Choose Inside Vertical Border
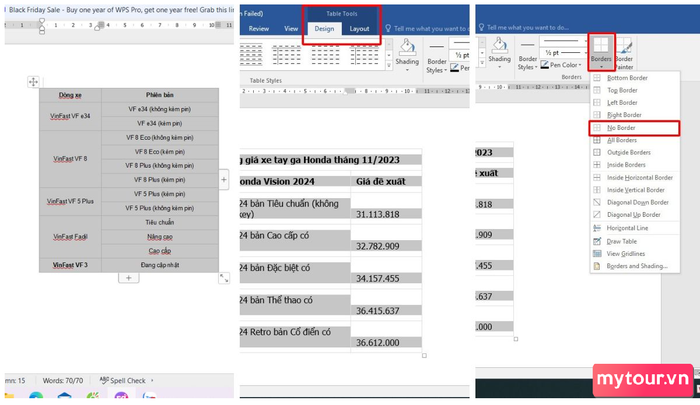The width and height of the screenshot is (700, 405). click(634, 190)
